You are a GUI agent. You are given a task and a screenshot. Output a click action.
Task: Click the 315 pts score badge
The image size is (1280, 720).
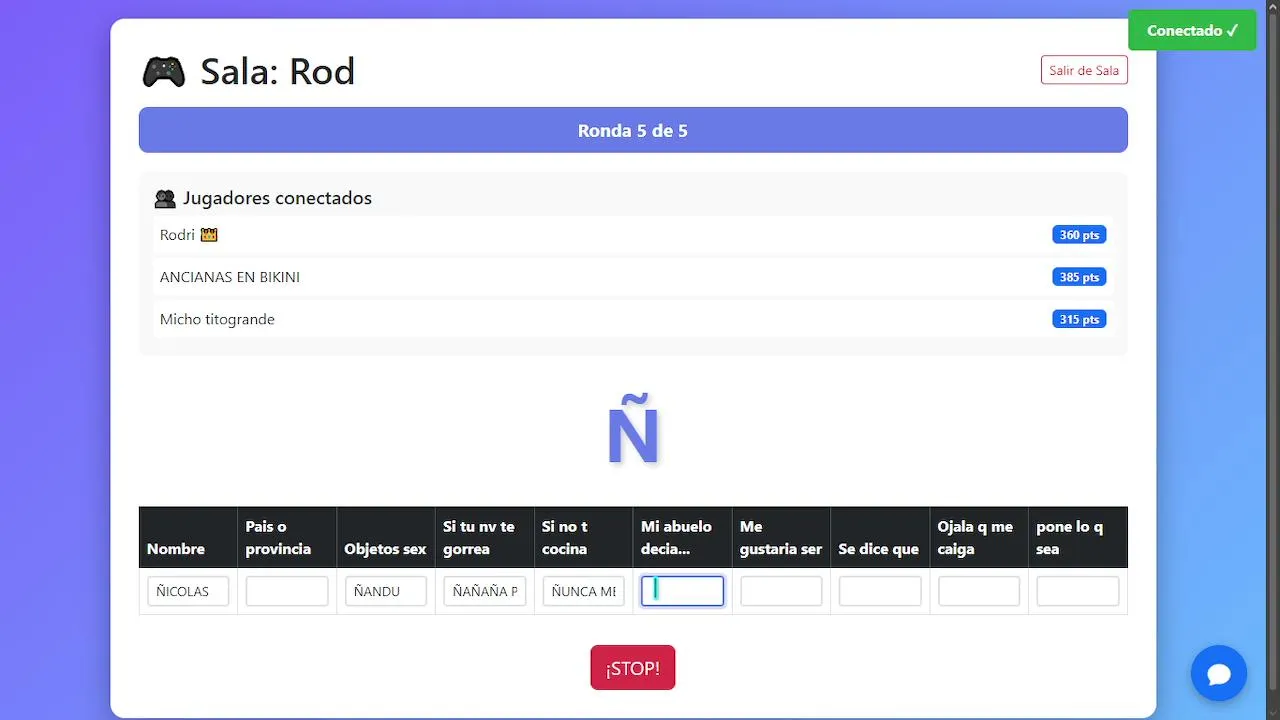[1079, 319]
